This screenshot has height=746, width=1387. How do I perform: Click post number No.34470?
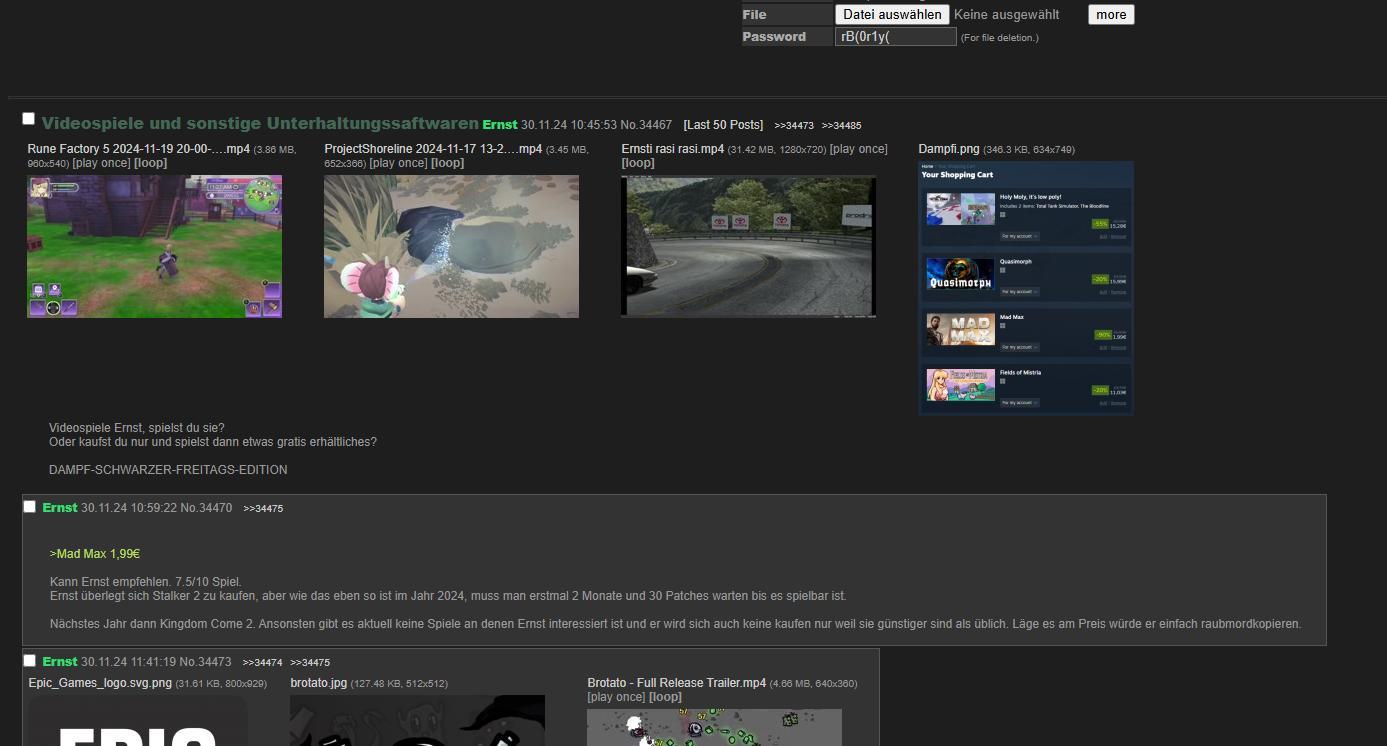pos(206,508)
